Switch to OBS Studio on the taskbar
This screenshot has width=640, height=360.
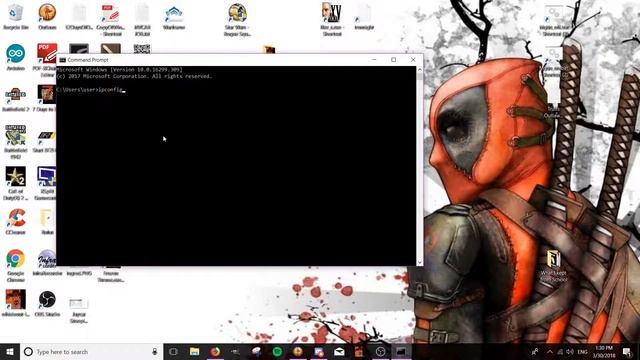(380, 351)
